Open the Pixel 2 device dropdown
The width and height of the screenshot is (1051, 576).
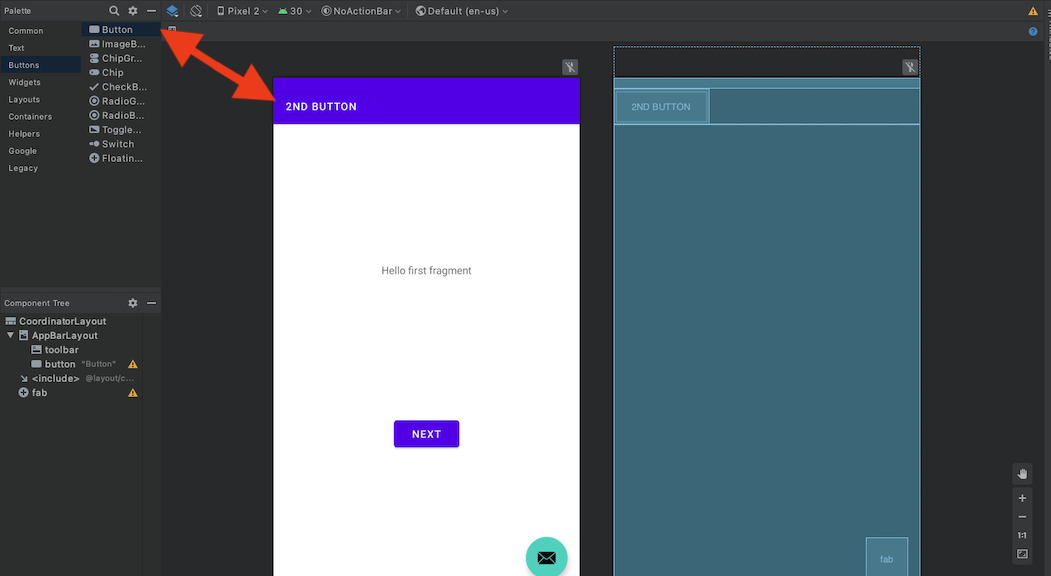[242, 11]
